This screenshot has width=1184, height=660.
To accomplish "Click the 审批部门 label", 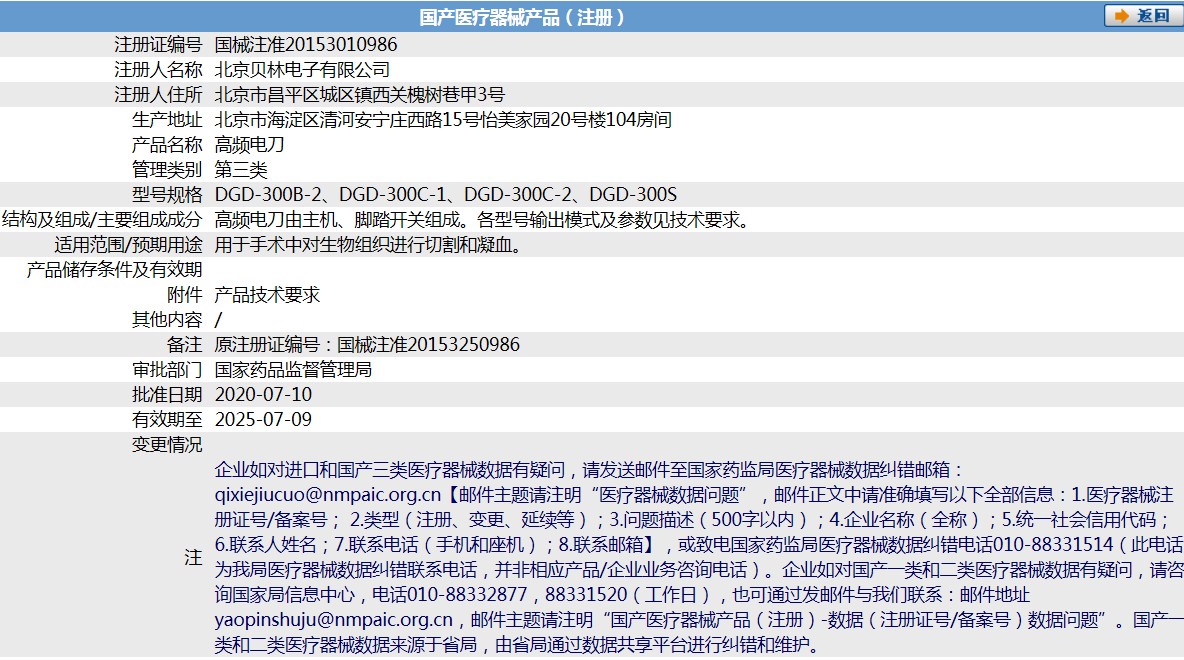I will (x=167, y=369).
